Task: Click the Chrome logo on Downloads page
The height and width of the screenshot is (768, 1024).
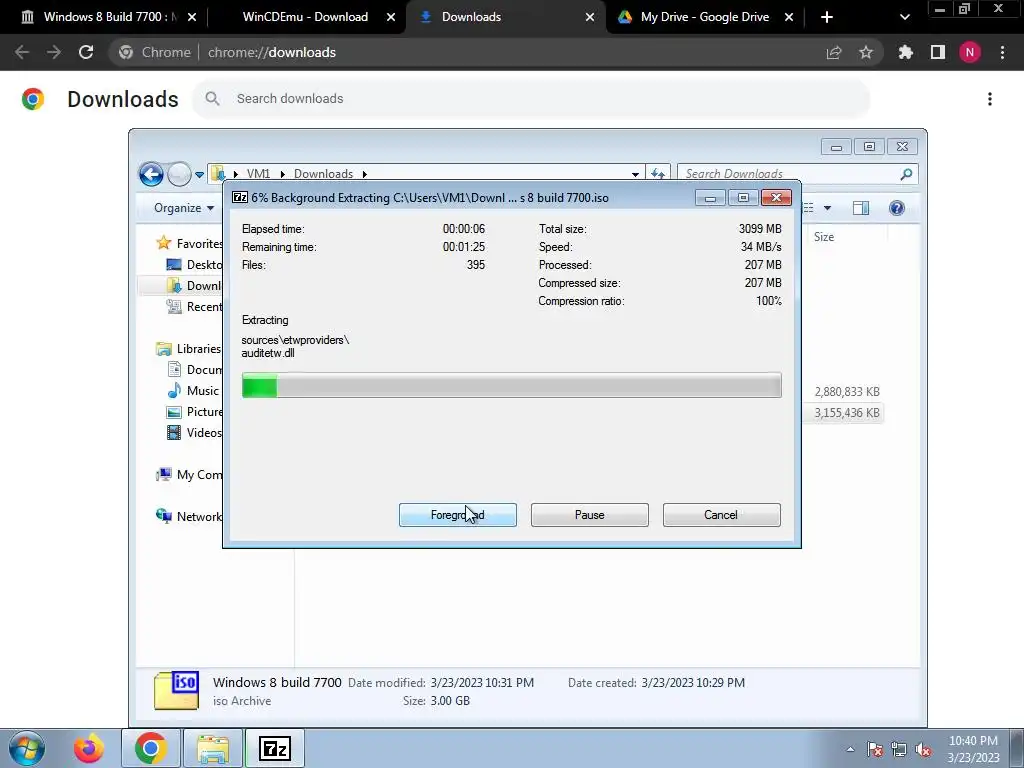Action: click(x=33, y=99)
